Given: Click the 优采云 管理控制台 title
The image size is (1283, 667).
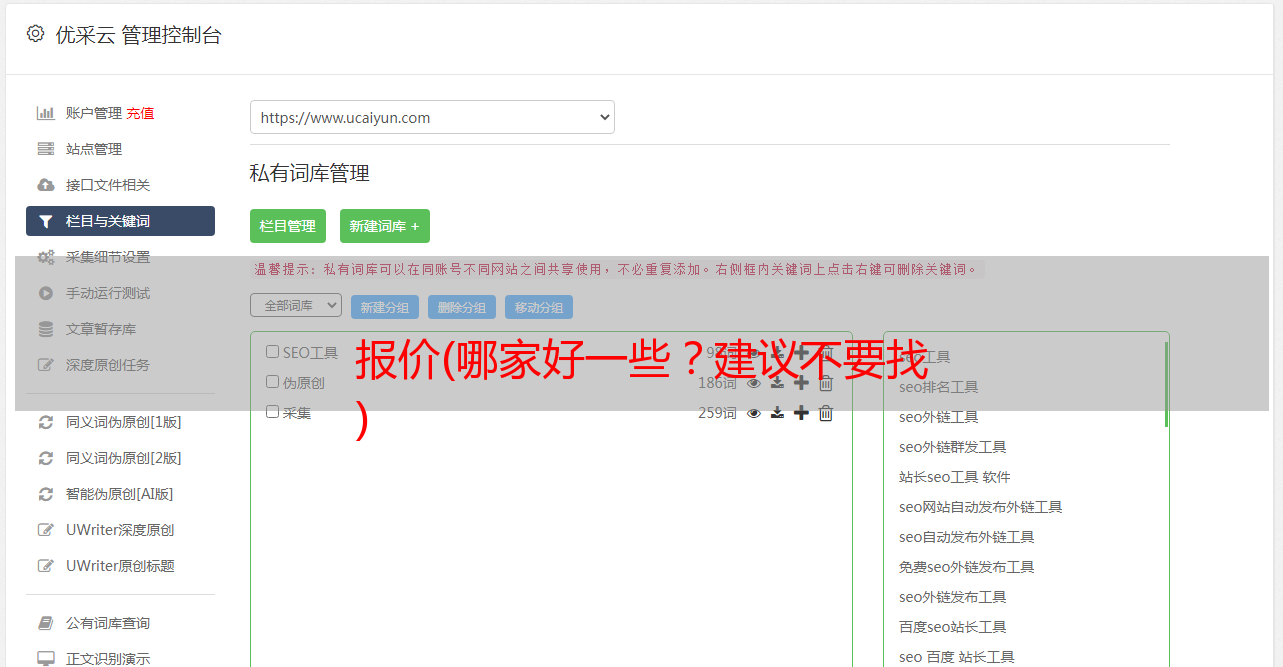Looking at the screenshot, I should [138, 35].
